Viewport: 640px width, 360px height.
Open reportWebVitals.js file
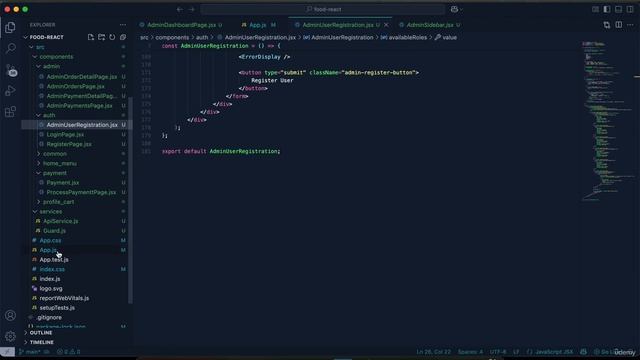coord(64,298)
